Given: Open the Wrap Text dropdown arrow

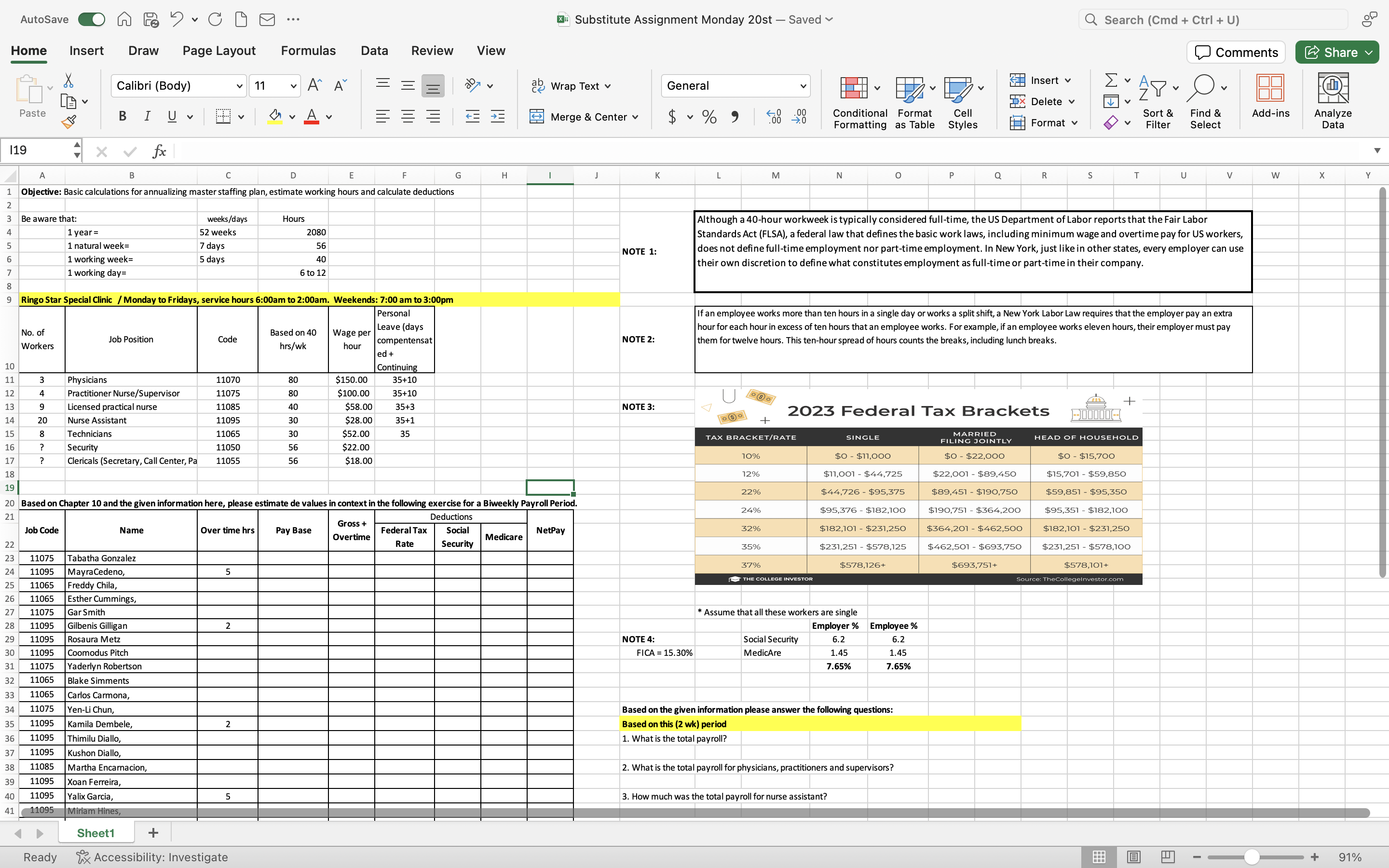Looking at the screenshot, I should (x=608, y=86).
